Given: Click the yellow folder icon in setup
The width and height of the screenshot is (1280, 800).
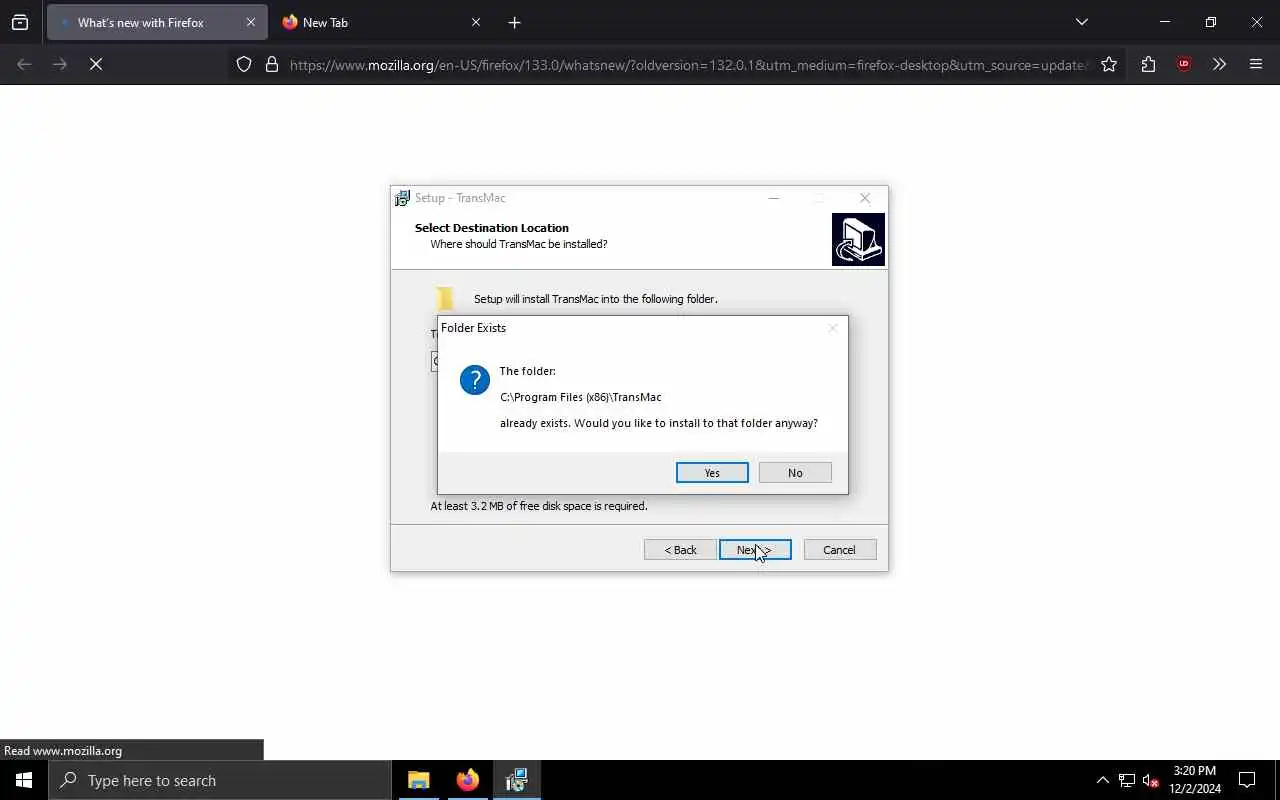Looking at the screenshot, I should [x=445, y=298].
